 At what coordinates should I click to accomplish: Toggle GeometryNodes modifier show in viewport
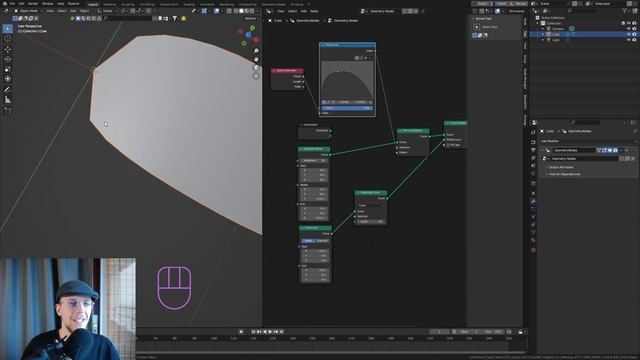coord(610,151)
